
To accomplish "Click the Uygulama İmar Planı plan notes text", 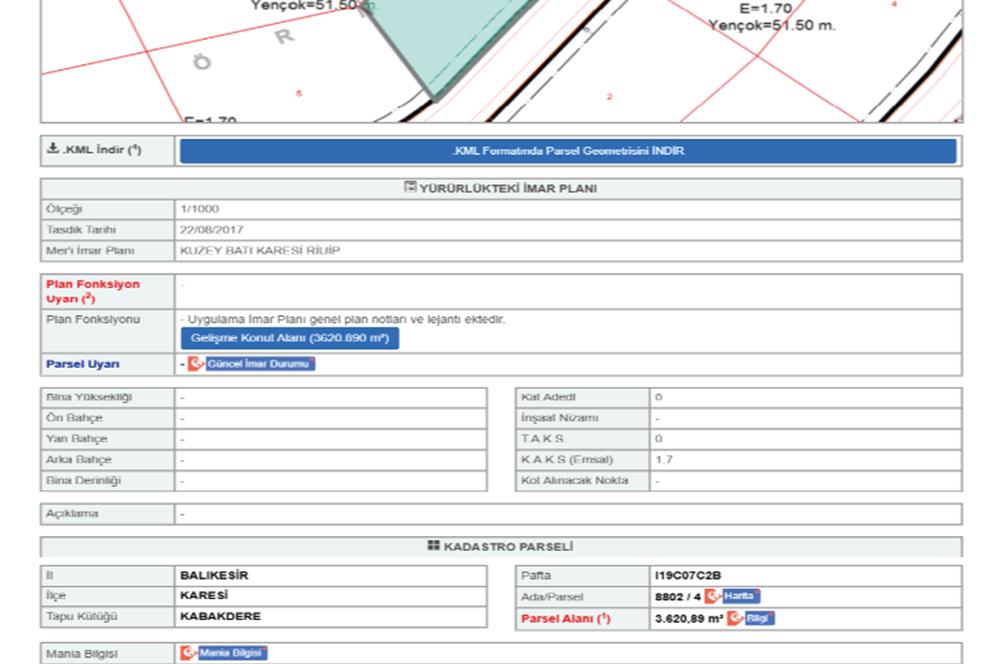I will click(346, 320).
